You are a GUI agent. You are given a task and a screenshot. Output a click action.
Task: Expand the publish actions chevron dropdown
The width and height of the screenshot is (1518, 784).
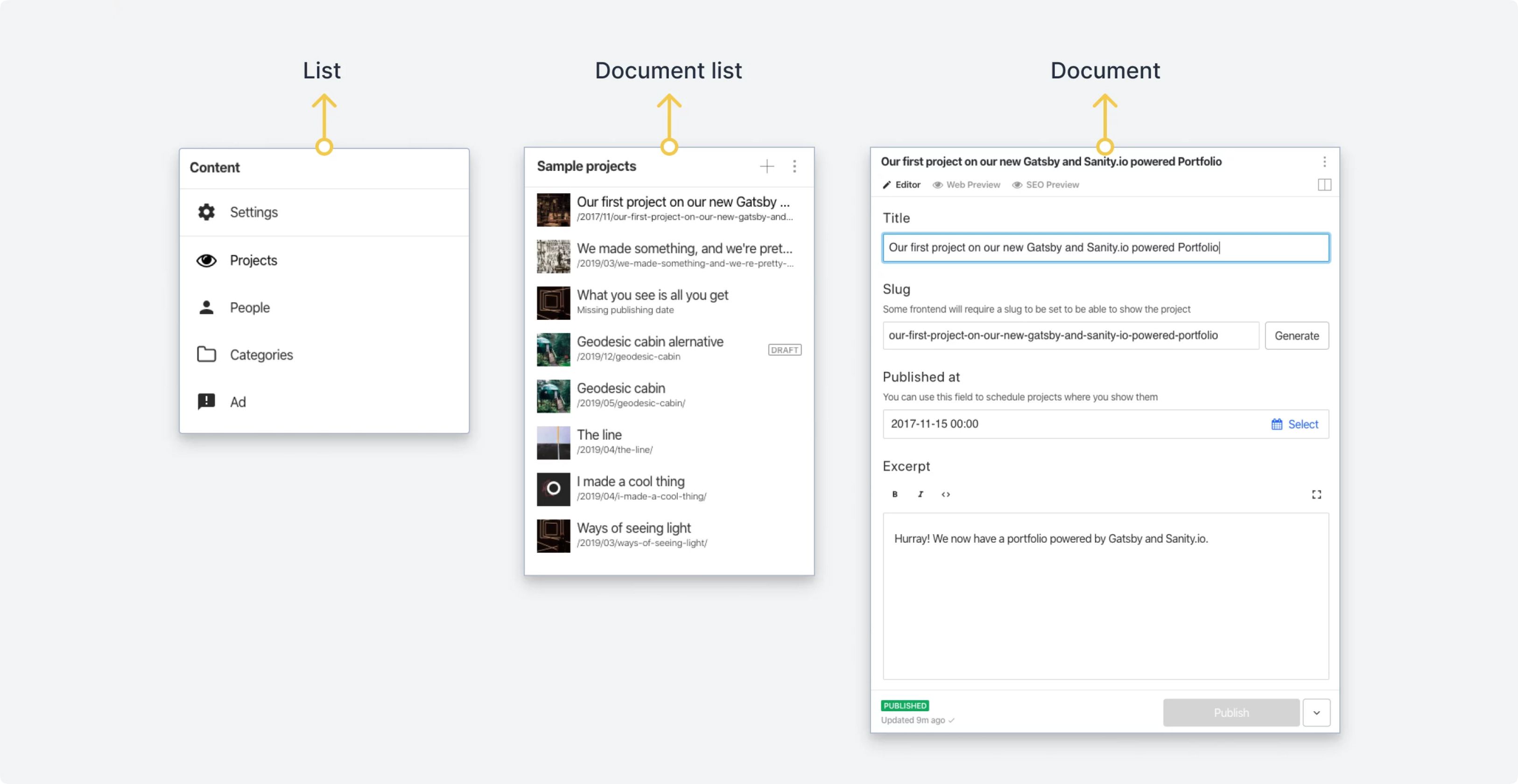click(1316, 713)
